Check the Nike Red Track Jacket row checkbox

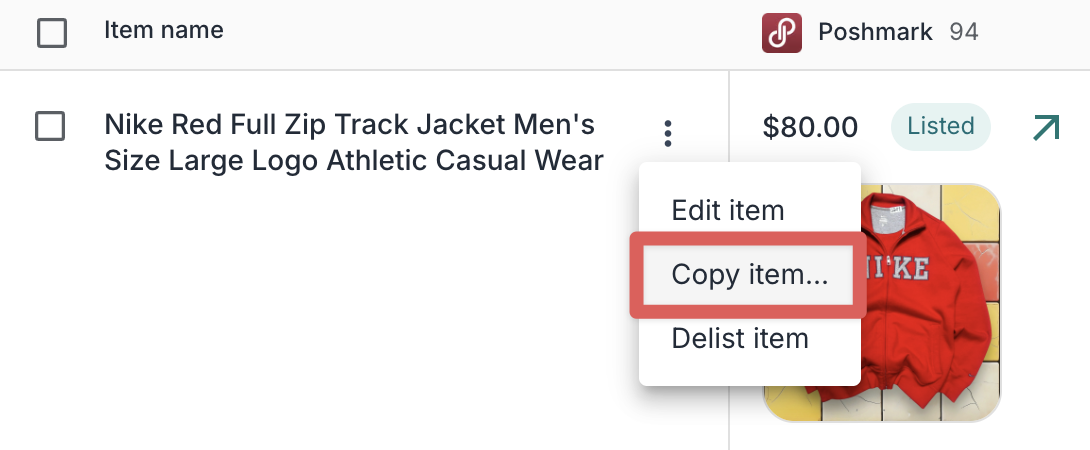[x=50, y=126]
